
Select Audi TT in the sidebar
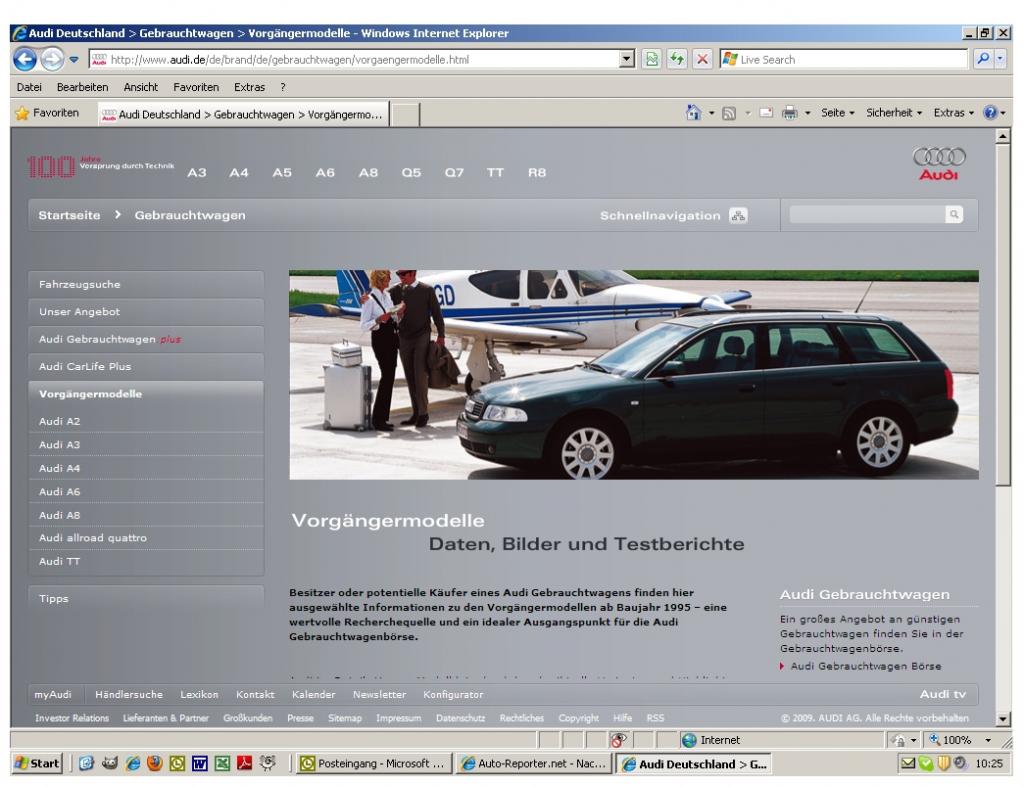146,561
